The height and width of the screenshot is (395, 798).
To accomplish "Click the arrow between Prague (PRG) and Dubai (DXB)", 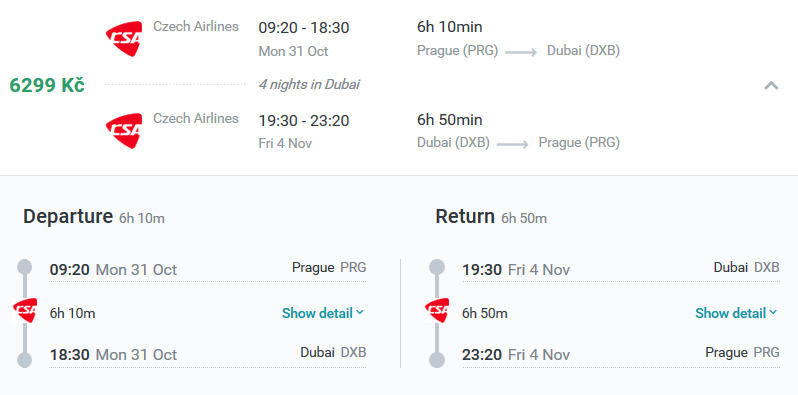I will [x=521, y=52].
